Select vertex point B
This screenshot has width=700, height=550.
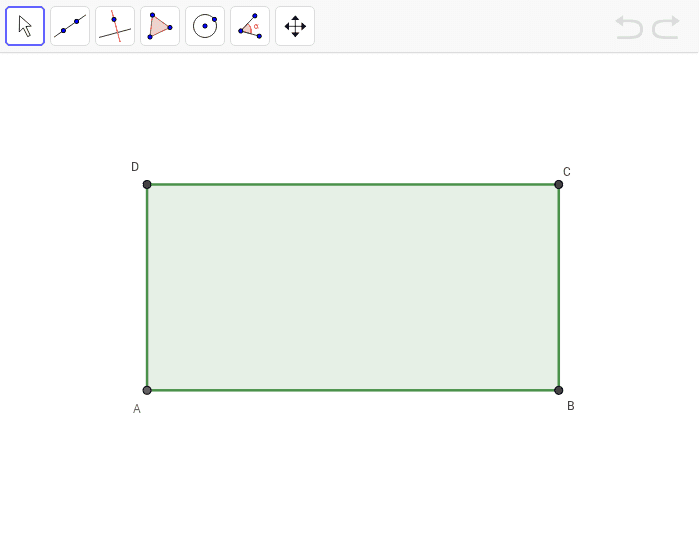[x=558, y=390]
